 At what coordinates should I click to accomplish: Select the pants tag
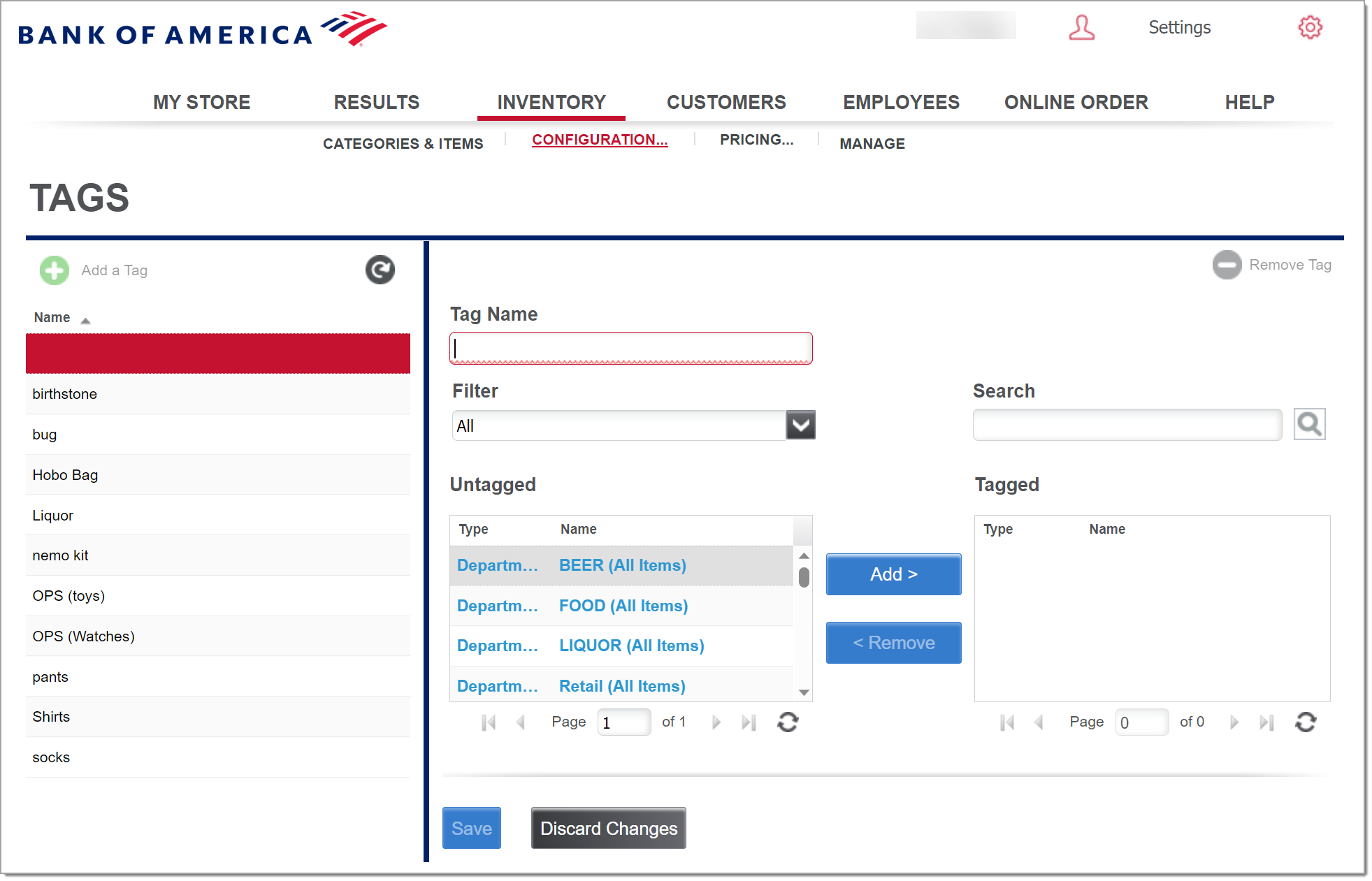click(218, 677)
